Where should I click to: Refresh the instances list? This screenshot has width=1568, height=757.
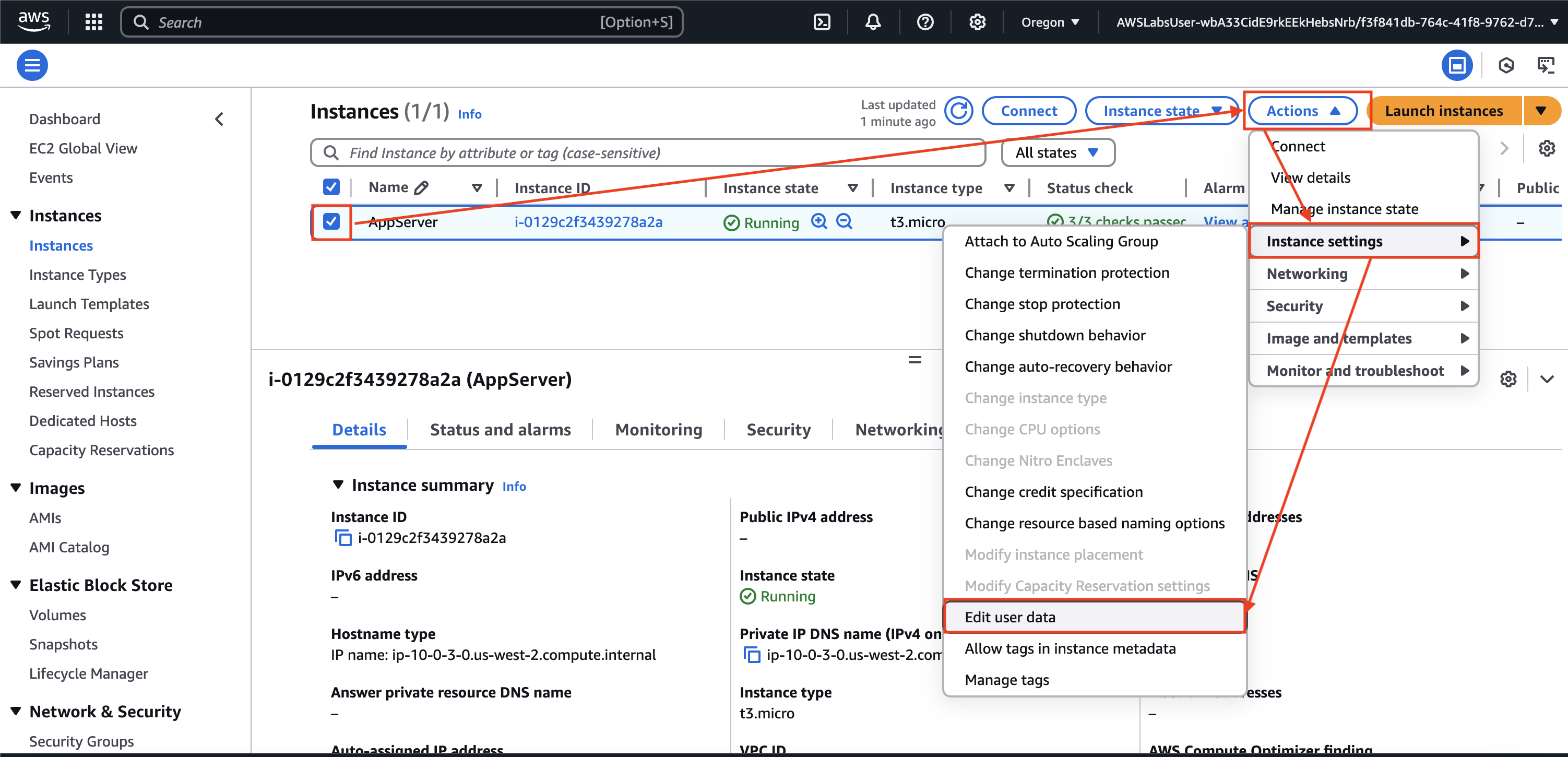pyautogui.click(x=958, y=111)
